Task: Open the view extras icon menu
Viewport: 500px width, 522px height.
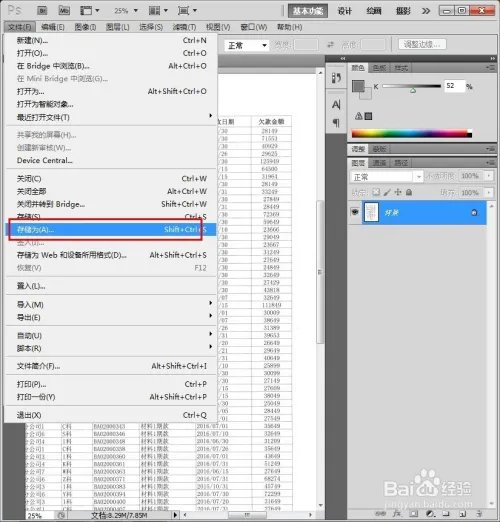Action: (x=89, y=11)
